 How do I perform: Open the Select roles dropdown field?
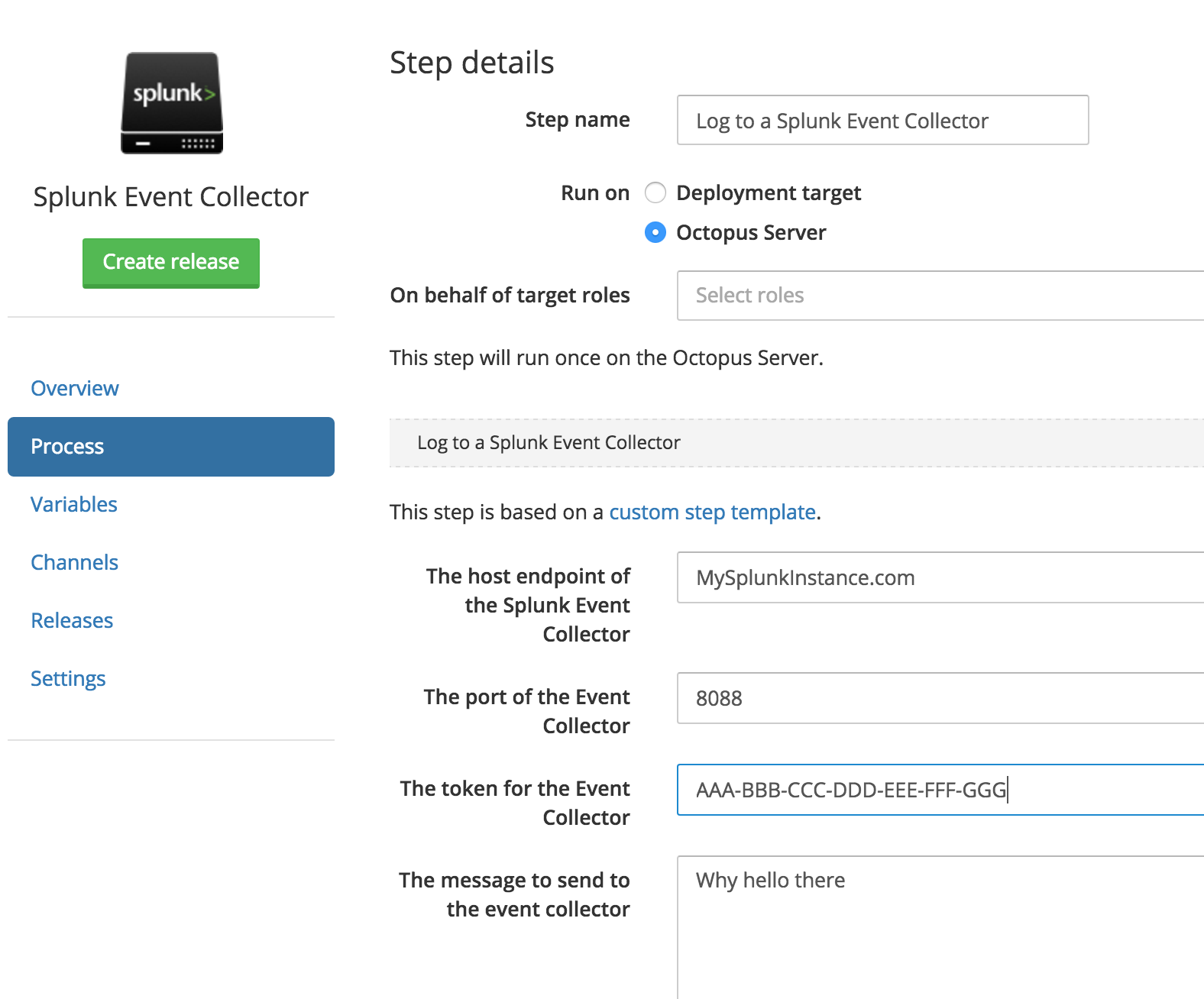pos(940,296)
